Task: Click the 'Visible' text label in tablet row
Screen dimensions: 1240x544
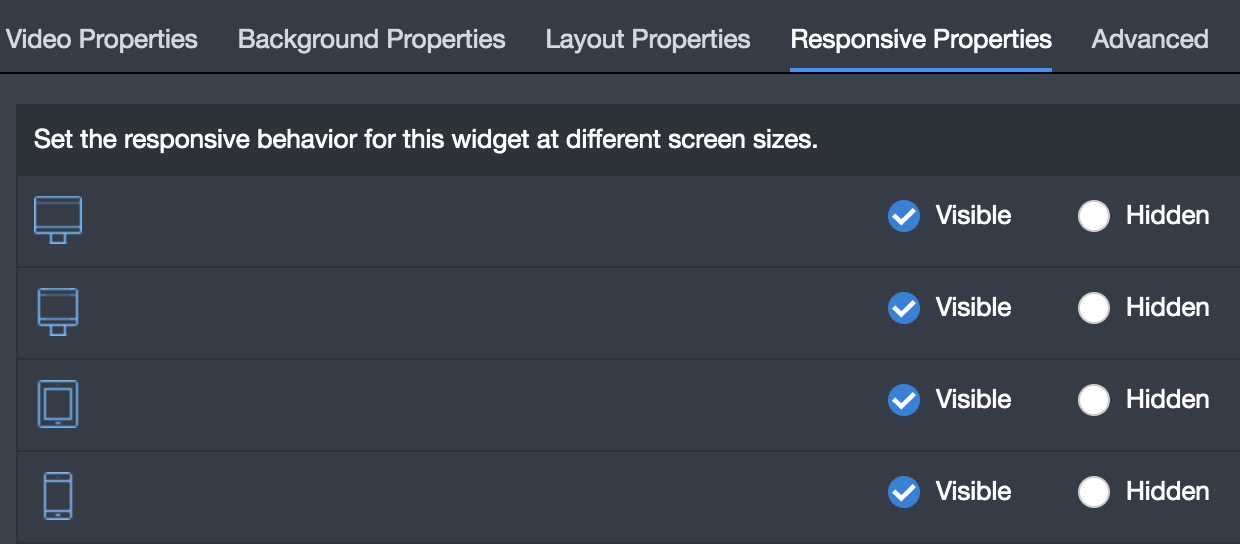Action: pos(973,400)
